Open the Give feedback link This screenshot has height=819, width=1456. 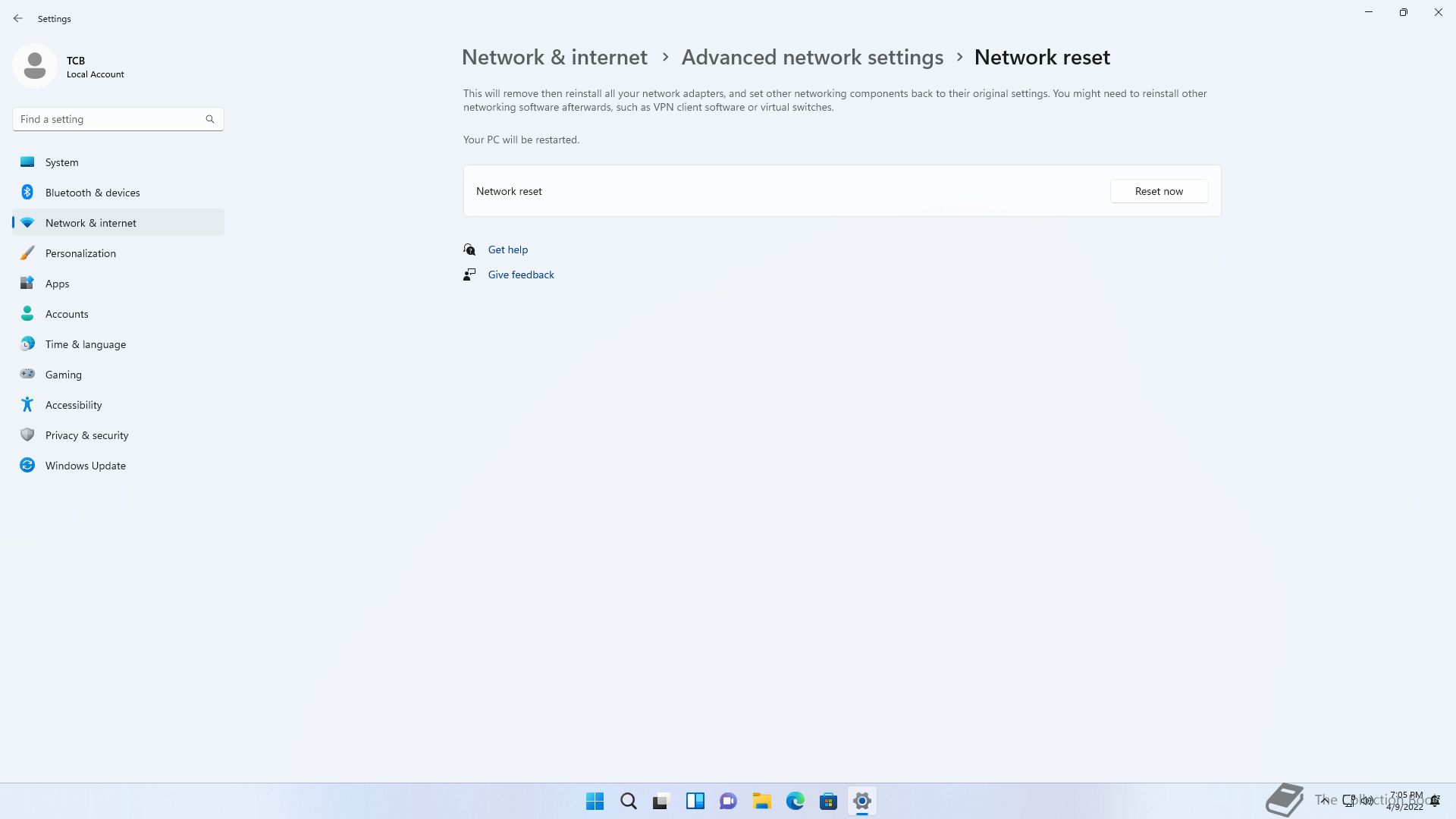coord(521,275)
